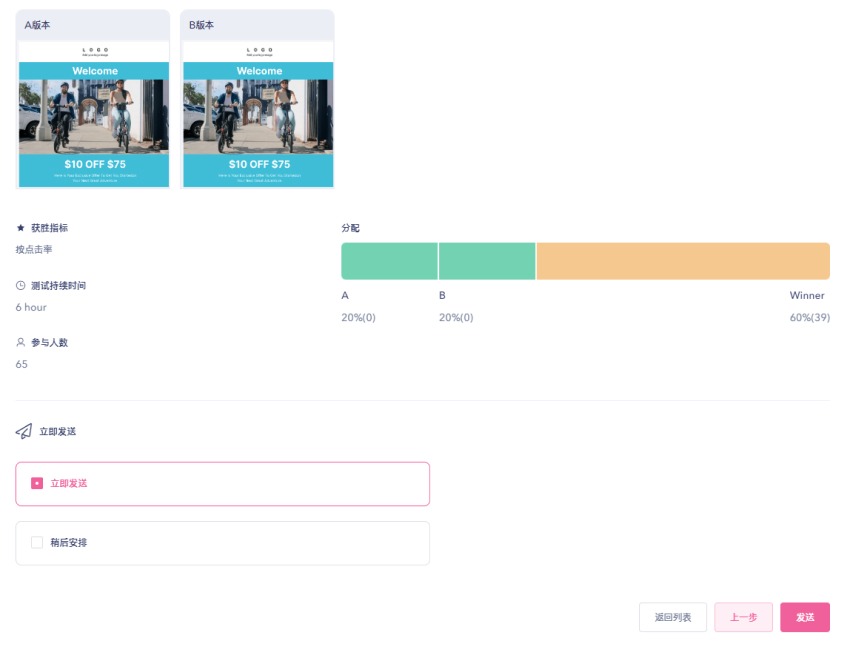Click the A版本 card header
This screenshot has width=850, height=657.
[94, 25]
